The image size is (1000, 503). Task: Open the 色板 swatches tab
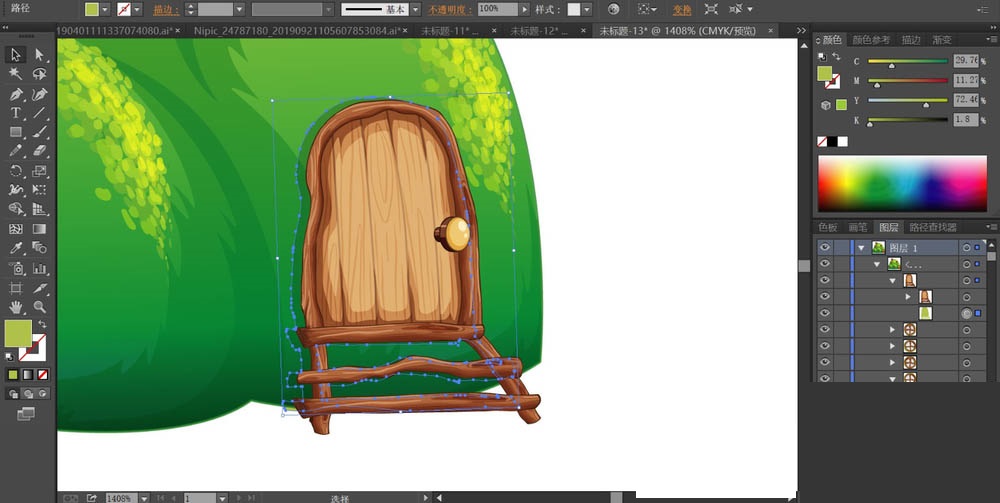coord(827,227)
